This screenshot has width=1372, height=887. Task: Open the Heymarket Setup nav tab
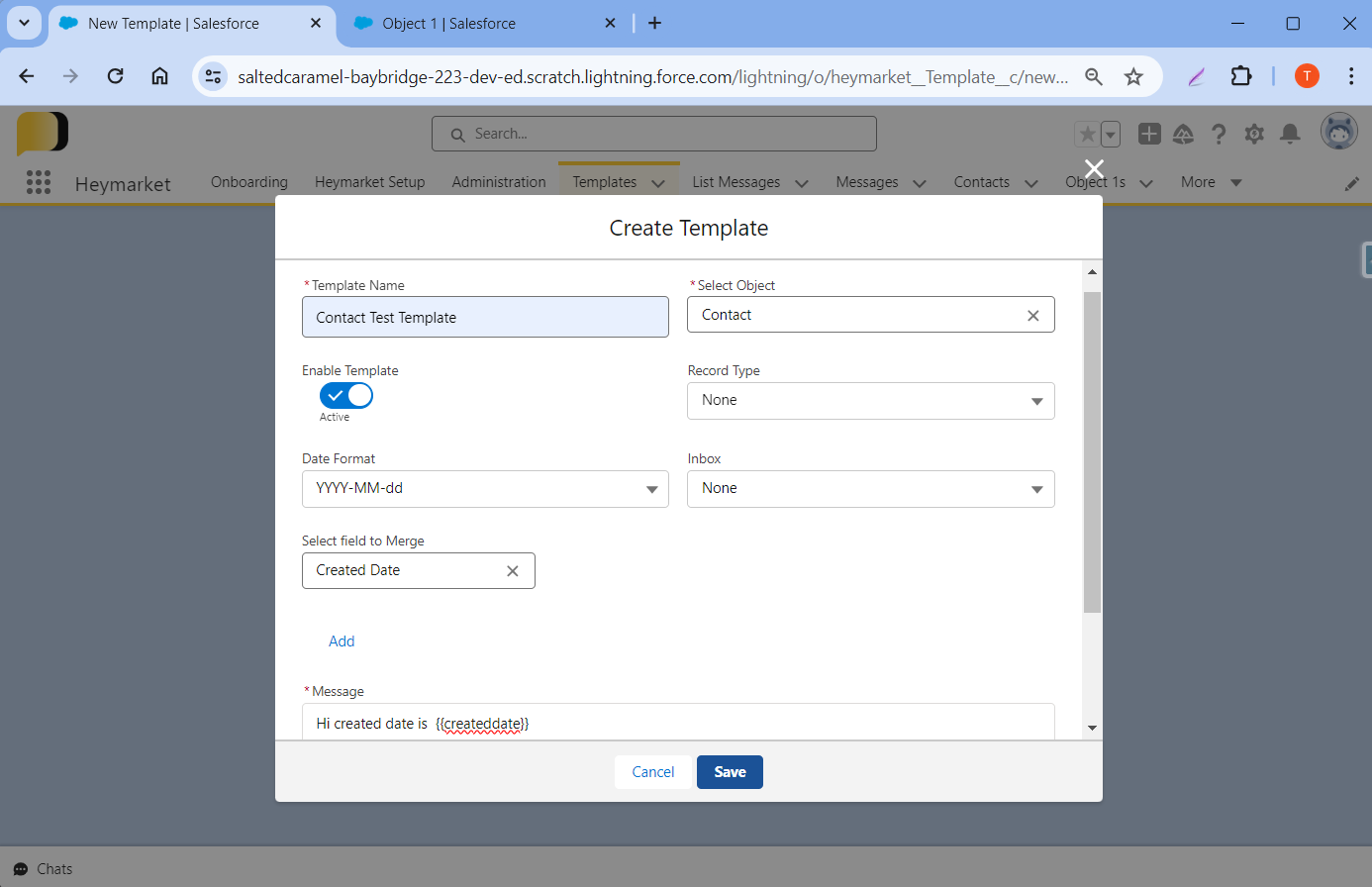click(369, 182)
